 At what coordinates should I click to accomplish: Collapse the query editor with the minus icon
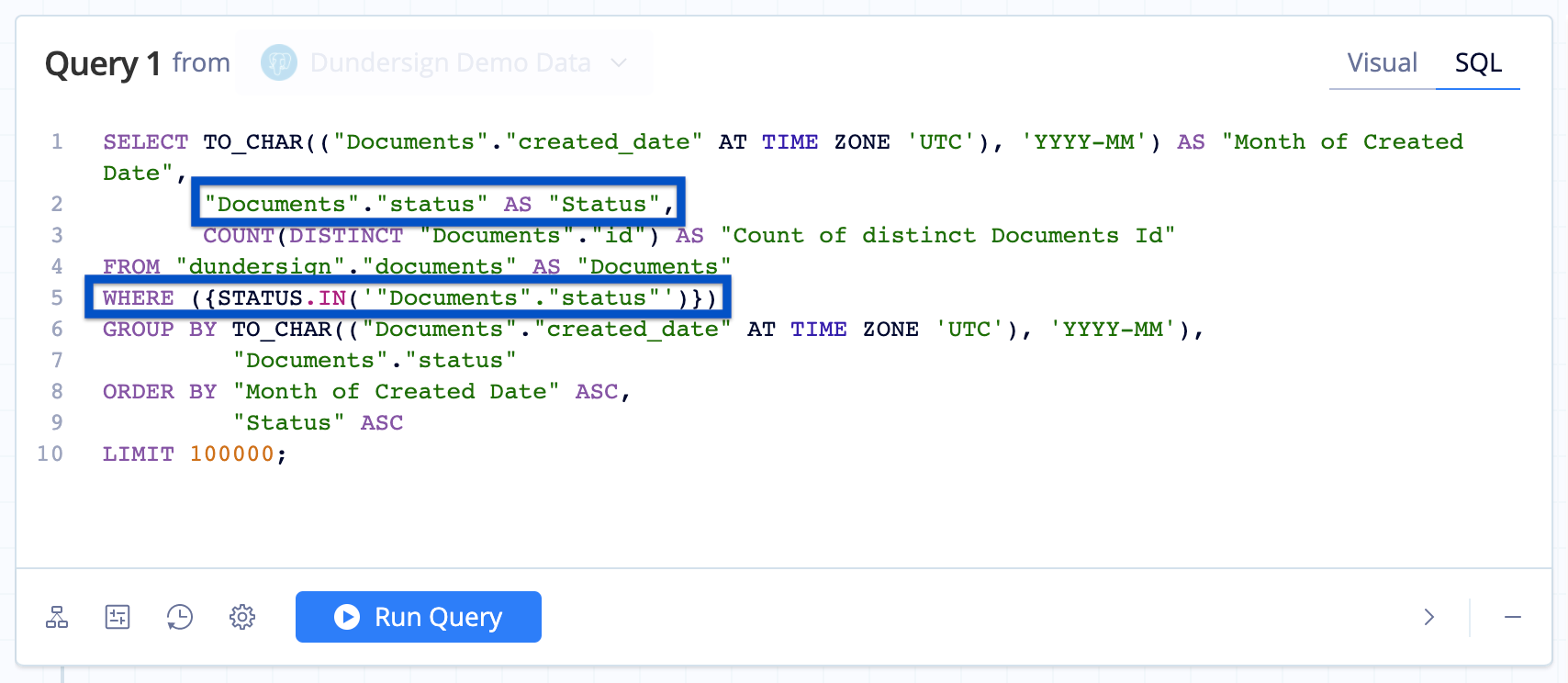[x=1513, y=617]
